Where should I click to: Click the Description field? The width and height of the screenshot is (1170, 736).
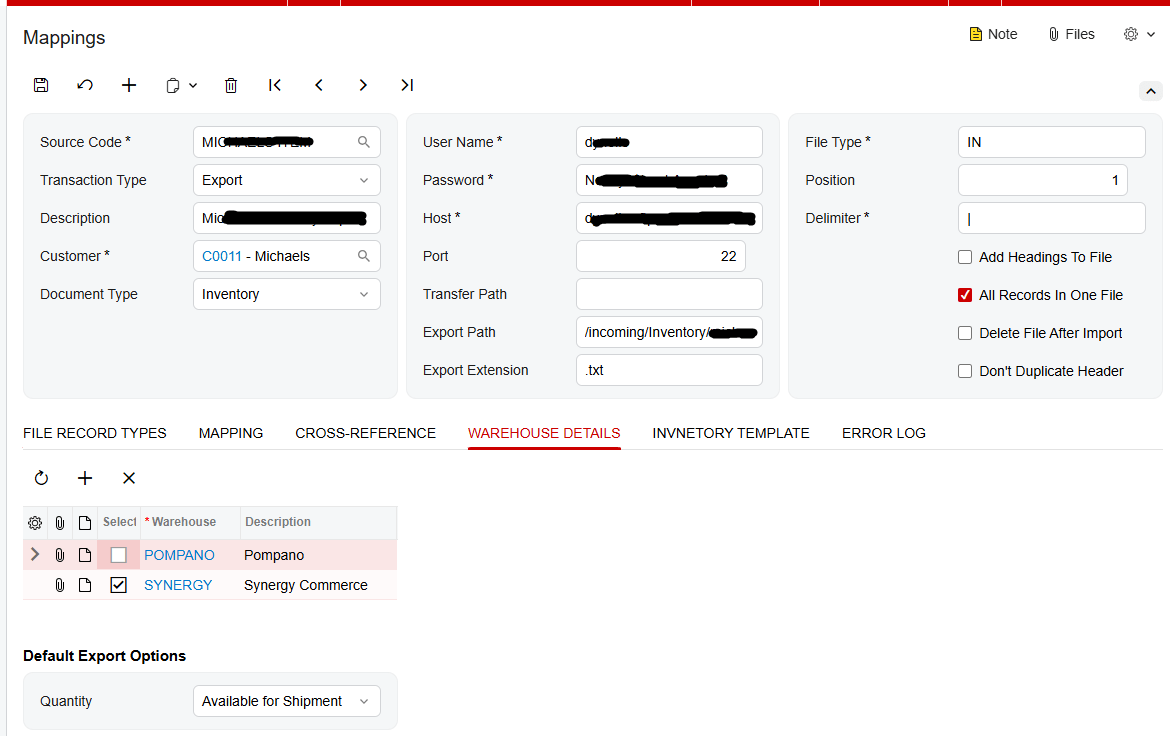[287, 218]
